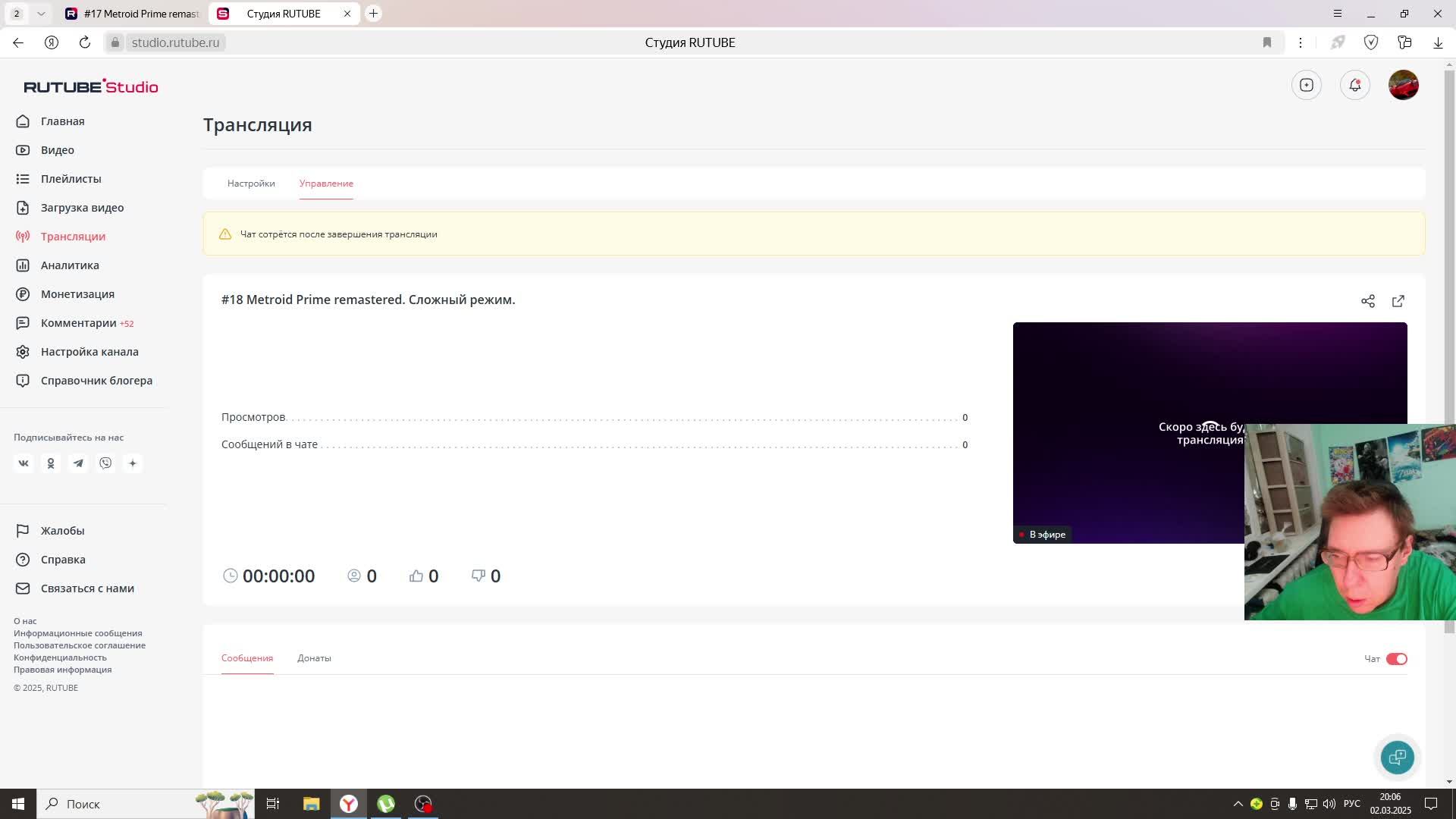Click the share stream icon
This screenshot has height=819, width=1456.
click(x=1367, y=301)
